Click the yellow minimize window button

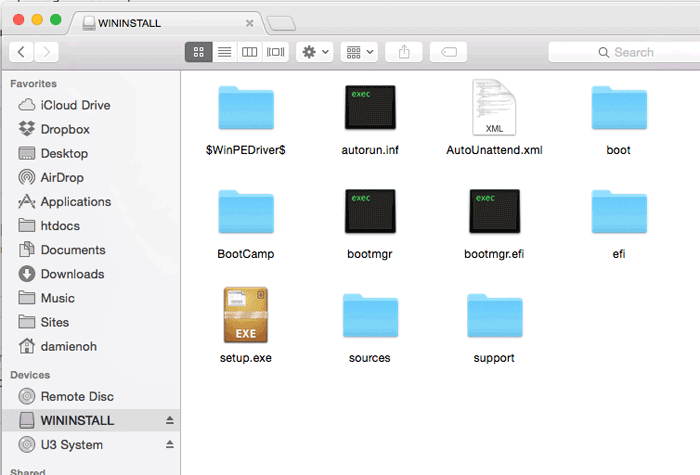point(37,20)
